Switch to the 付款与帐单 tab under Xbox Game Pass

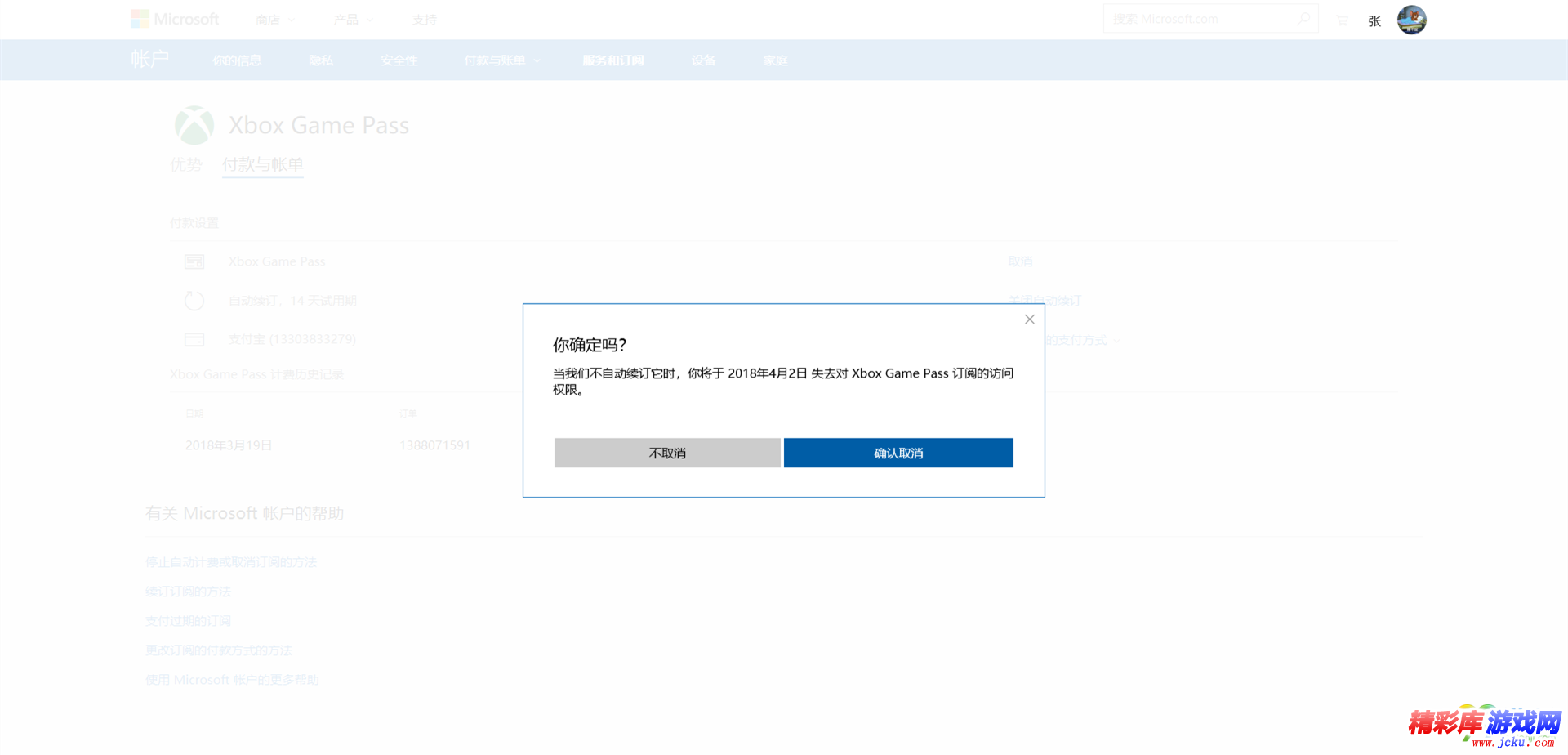tap(263, 164)
